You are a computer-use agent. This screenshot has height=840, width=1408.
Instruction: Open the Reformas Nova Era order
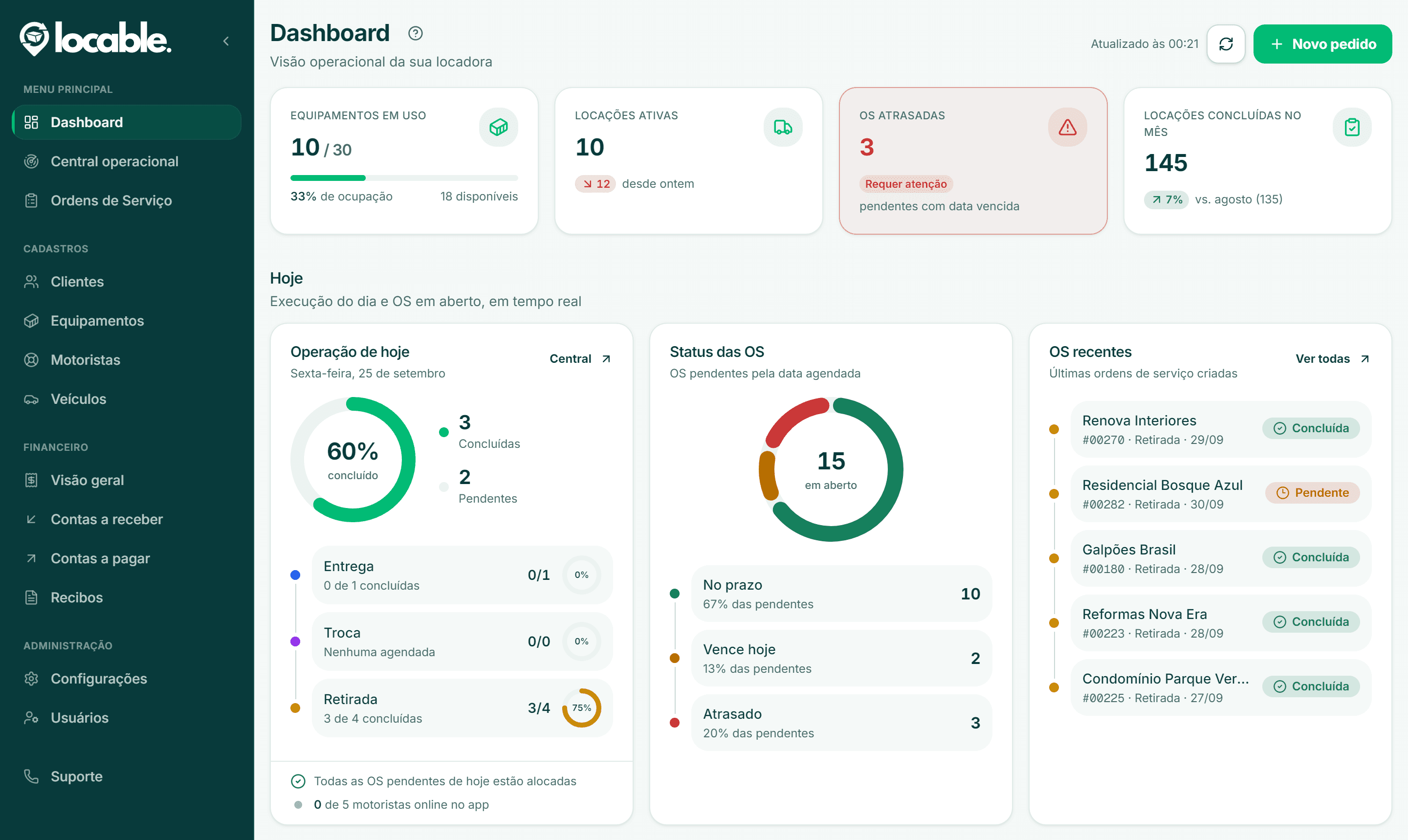pyautogui.click(x=1221, y=622)
